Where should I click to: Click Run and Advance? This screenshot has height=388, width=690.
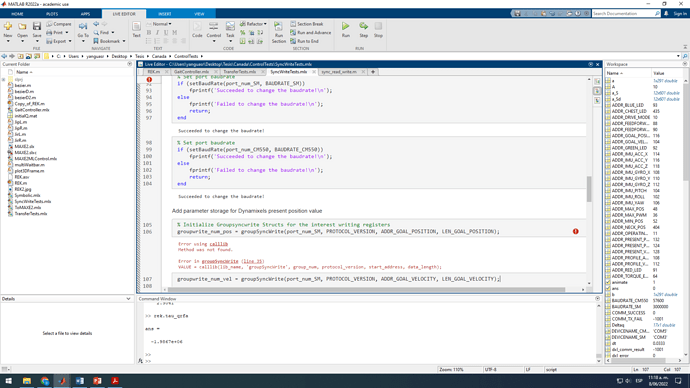pyautogui.click(x=310, y=33)
